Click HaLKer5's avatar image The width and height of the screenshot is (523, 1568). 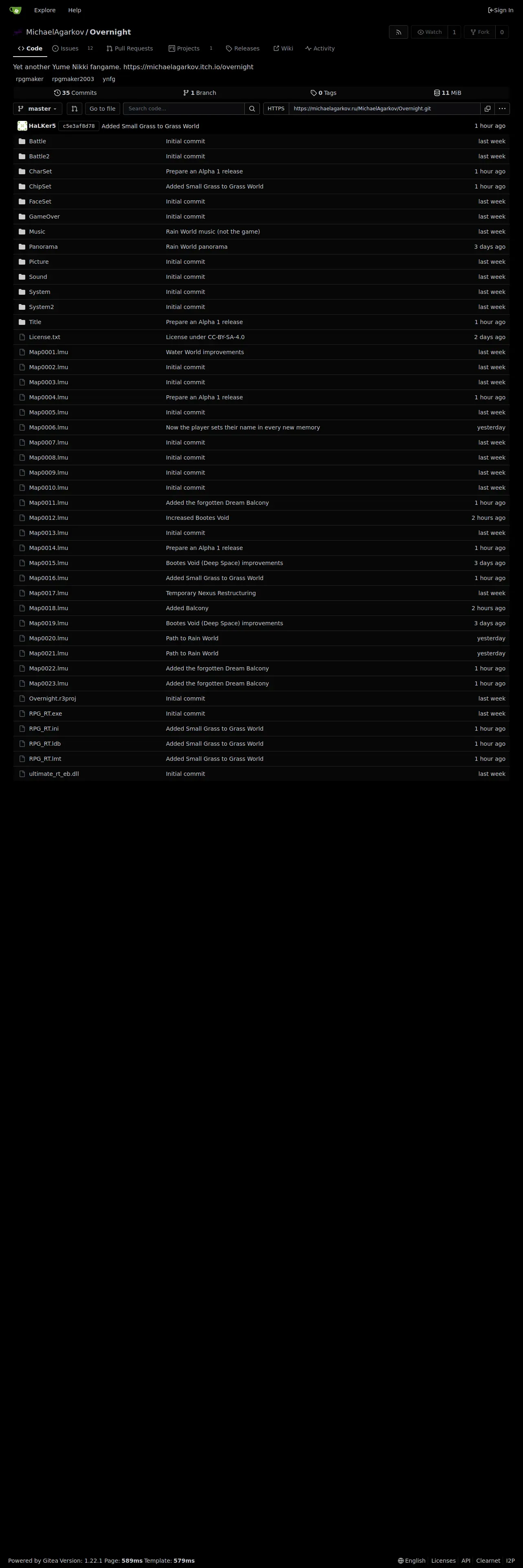coord(22,126)
